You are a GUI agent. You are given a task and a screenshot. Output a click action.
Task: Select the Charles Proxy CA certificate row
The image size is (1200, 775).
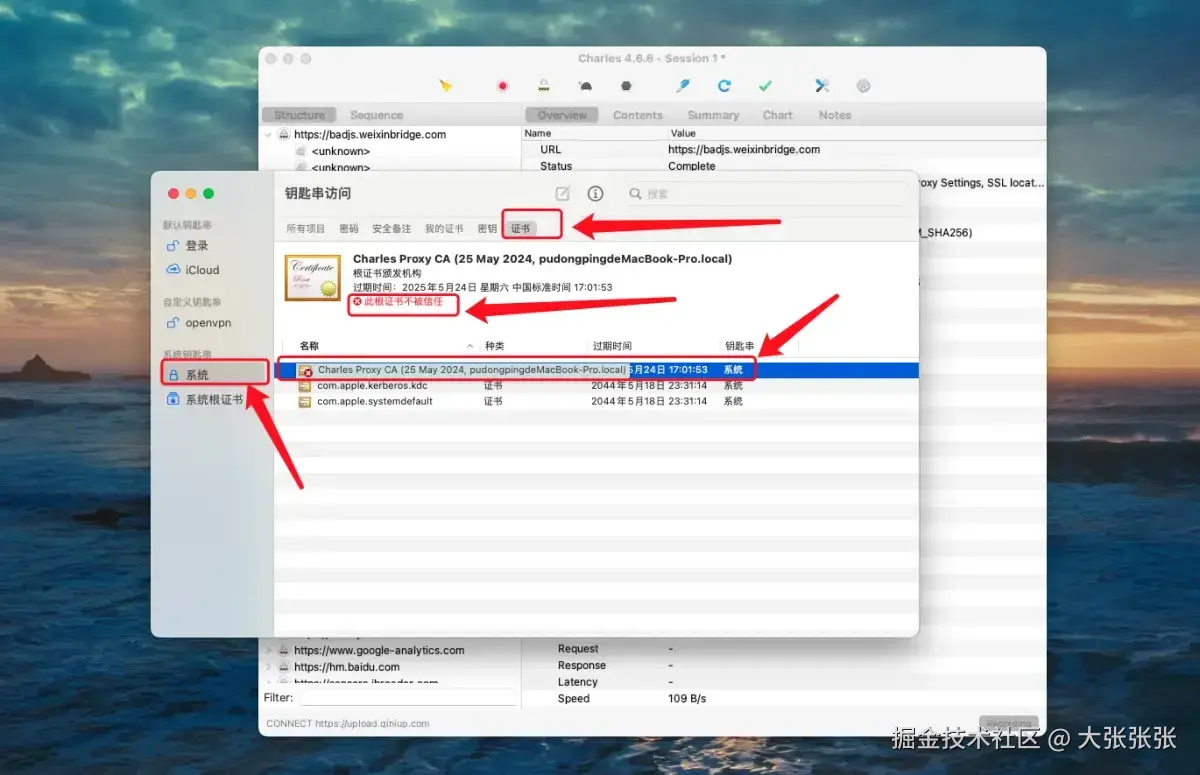596,370
